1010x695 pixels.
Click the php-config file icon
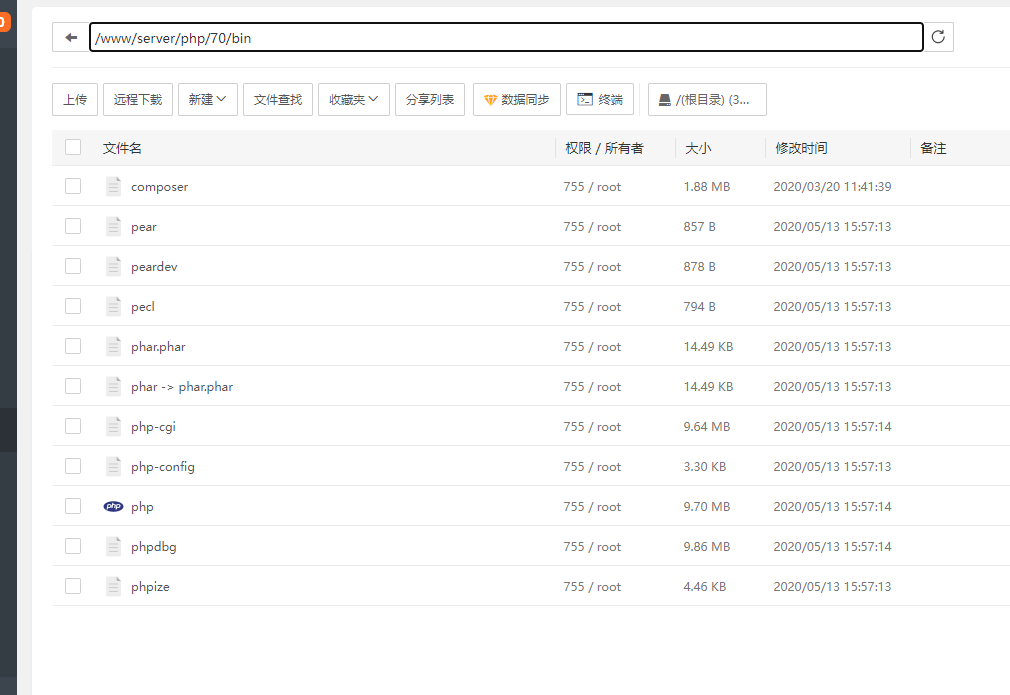click(113, 466)
